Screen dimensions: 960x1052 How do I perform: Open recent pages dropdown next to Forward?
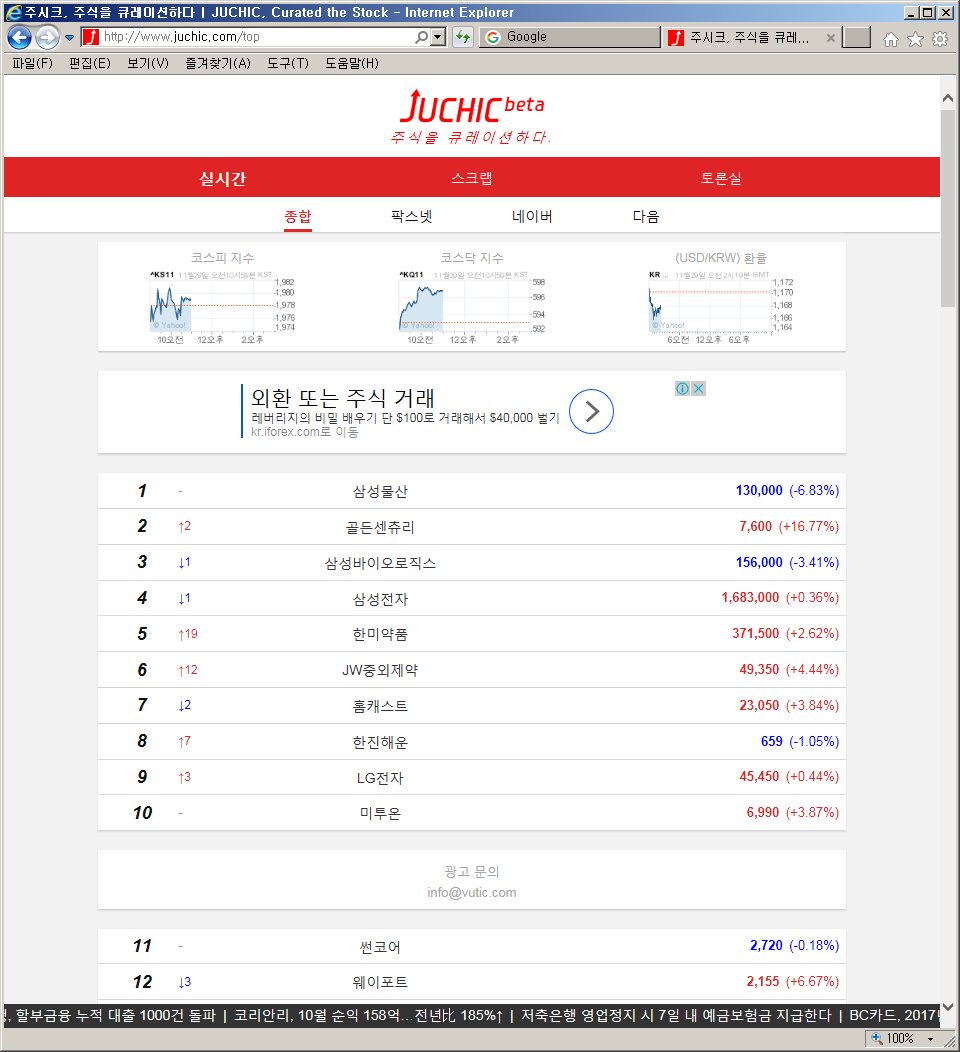[x=69, y=38]
